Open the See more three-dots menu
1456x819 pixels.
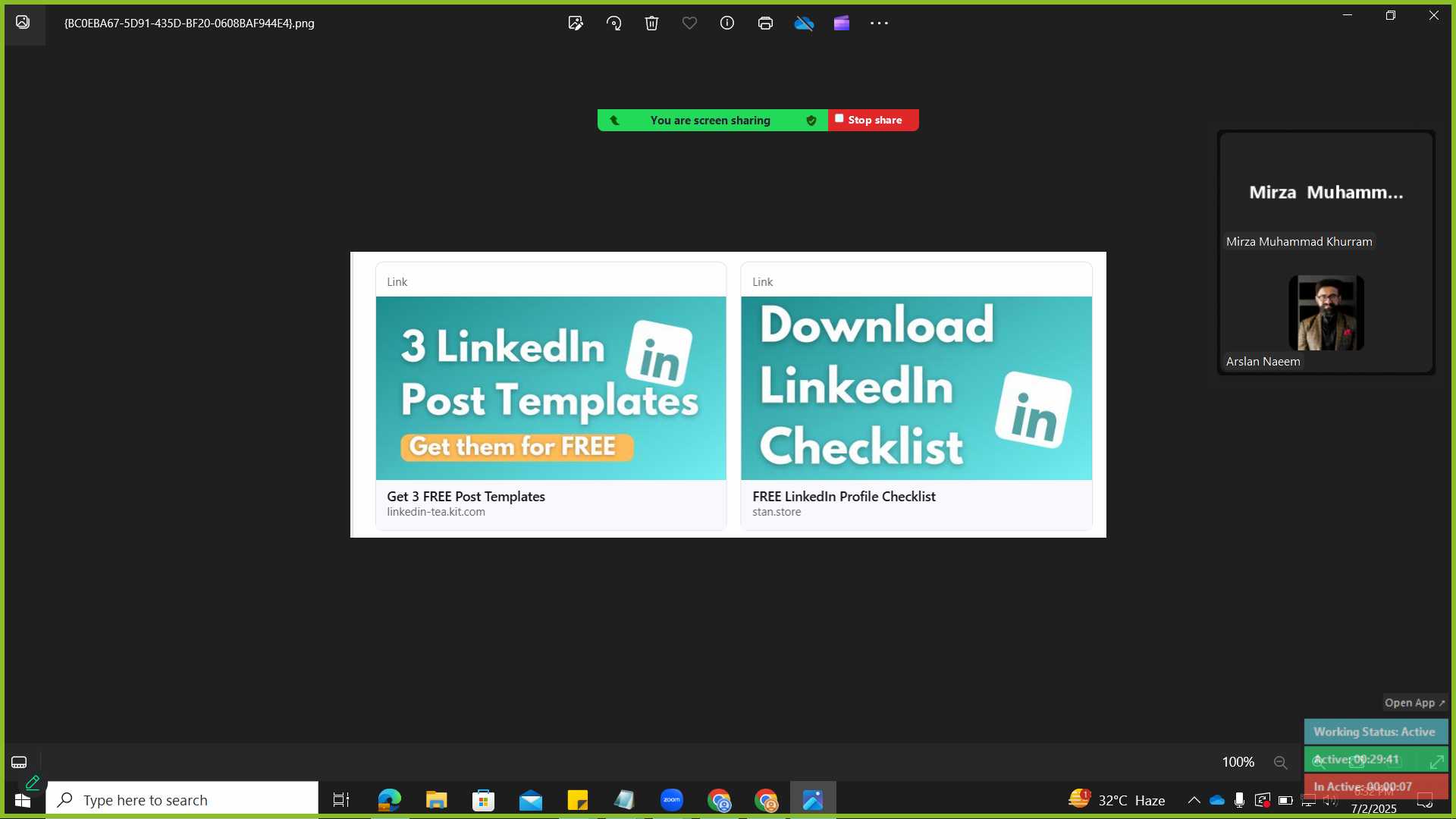(879, 23)
